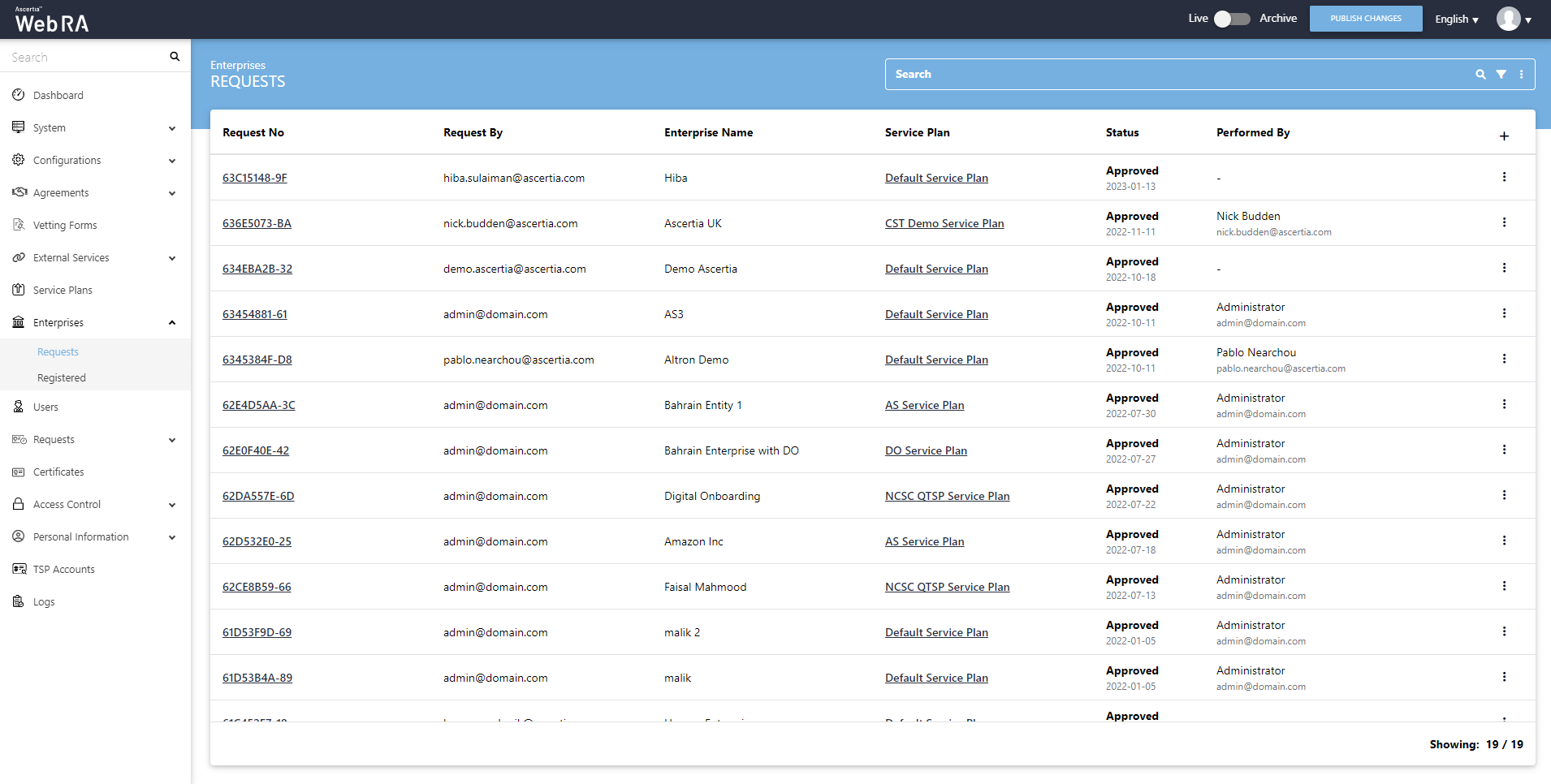The width and height of the screenshot is (1551, 784).
Task: Open the three-dot options in search bar
Action: [x=1521, y=74]
